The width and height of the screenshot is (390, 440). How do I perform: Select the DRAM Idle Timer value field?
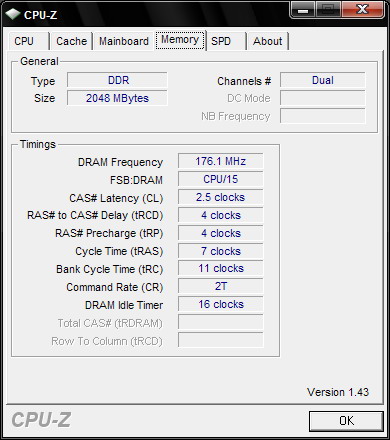(221, 304)
